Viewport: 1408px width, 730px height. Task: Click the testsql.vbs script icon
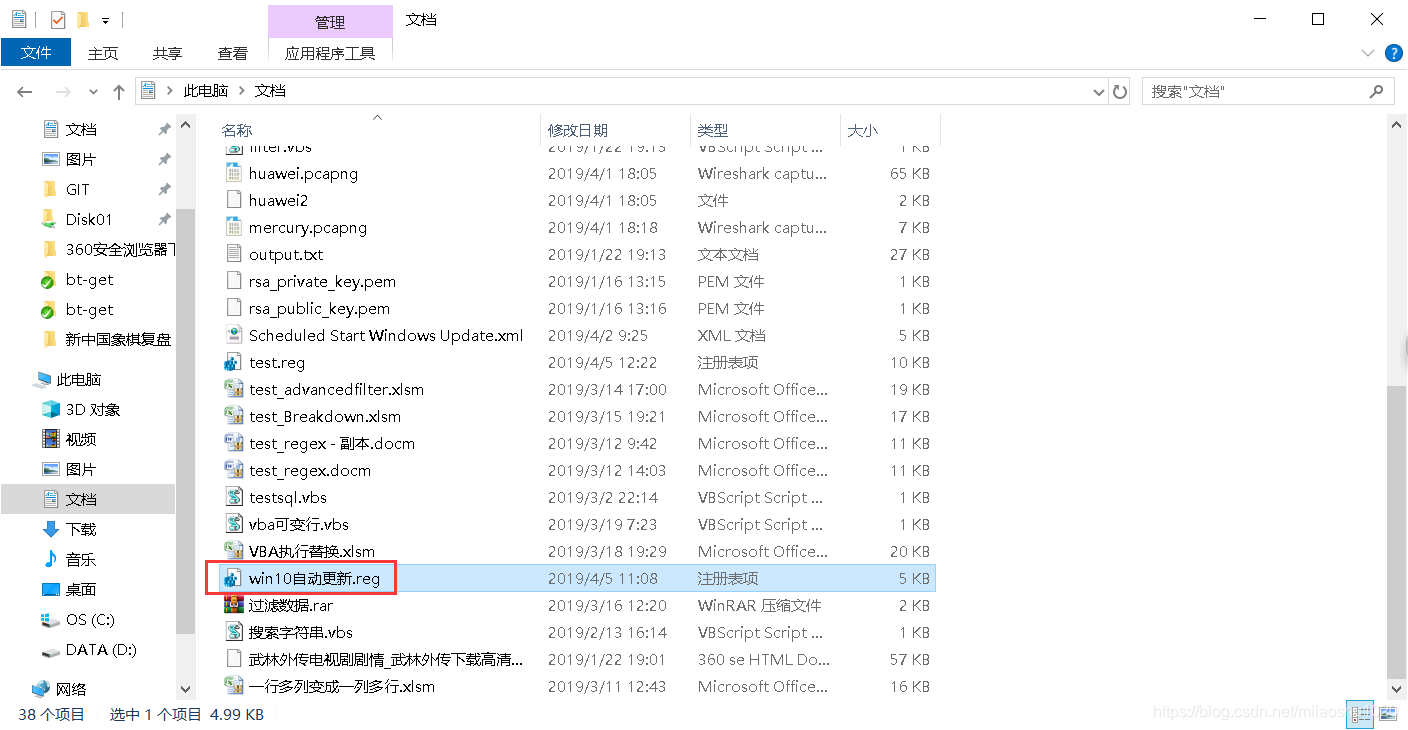coord(234,497)
